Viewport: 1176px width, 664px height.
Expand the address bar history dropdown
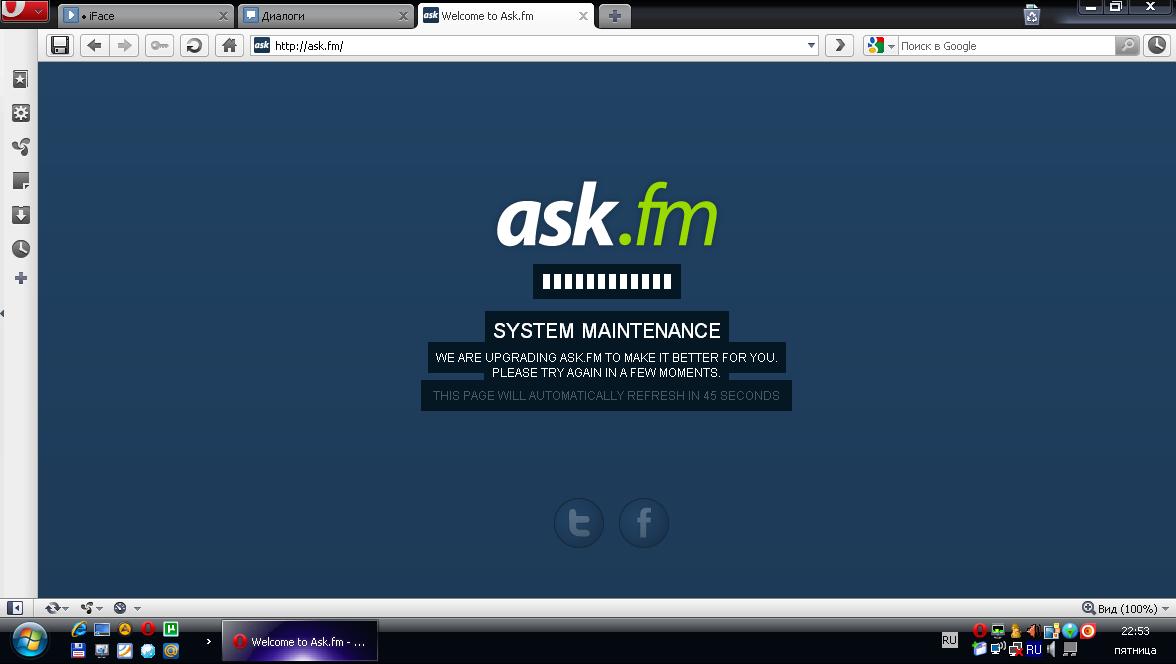pyautogui.click(x=811, y=46)
